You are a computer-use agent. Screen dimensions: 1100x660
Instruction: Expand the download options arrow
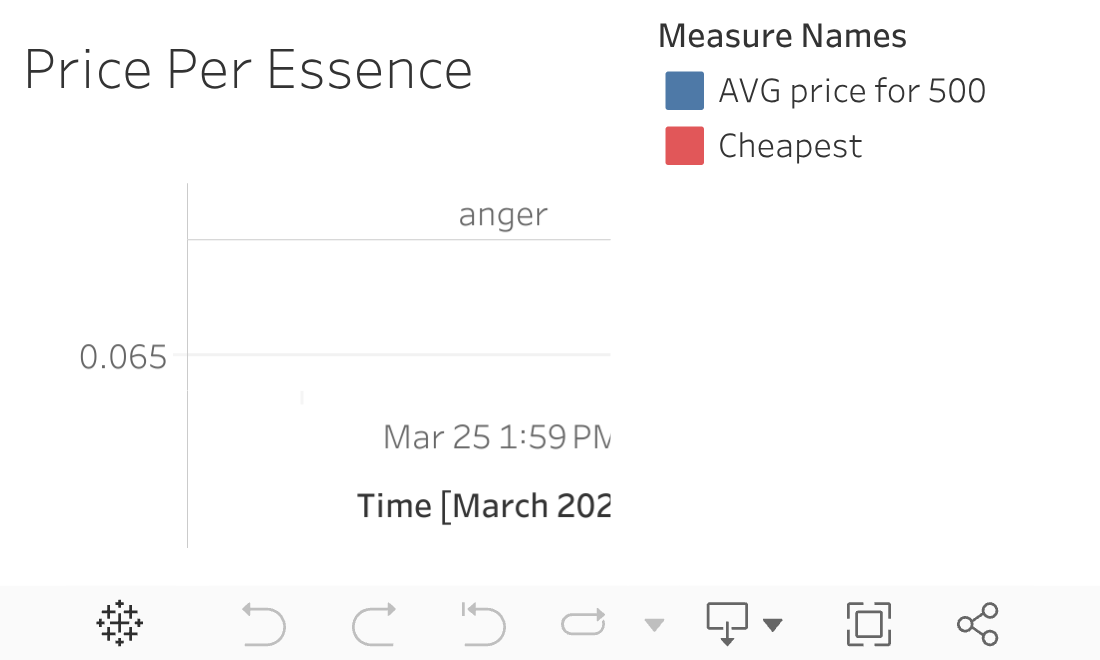[772, 626]
